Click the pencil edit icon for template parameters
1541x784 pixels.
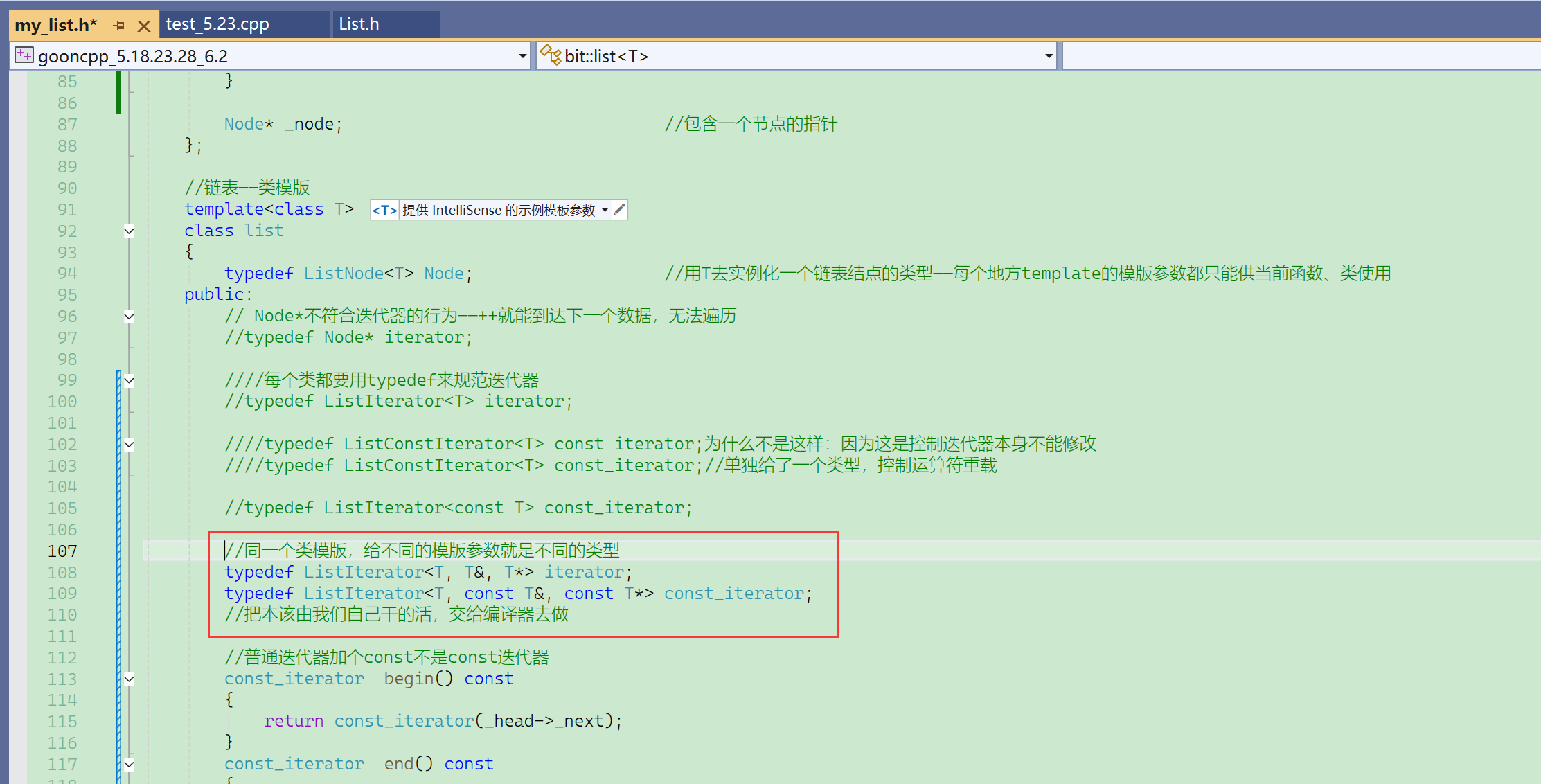point(619,209)
